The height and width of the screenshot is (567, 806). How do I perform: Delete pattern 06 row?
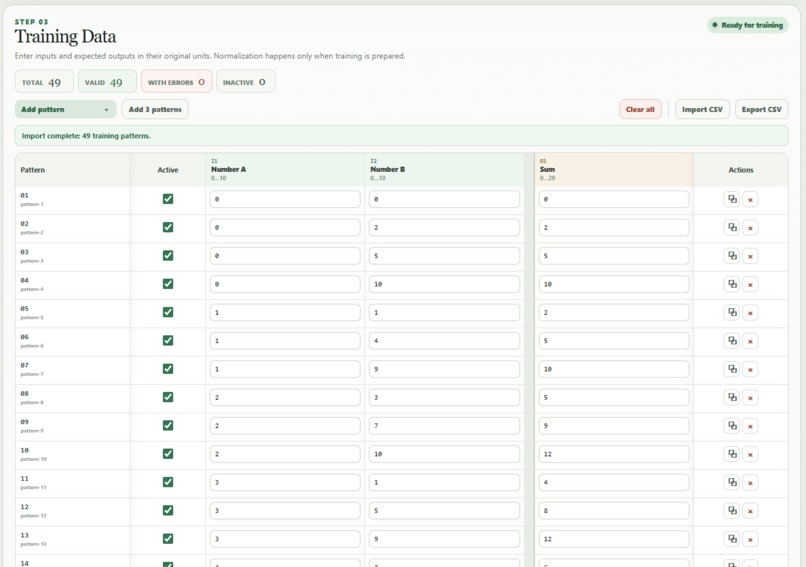pyautogui.click(x=750, y=341)
